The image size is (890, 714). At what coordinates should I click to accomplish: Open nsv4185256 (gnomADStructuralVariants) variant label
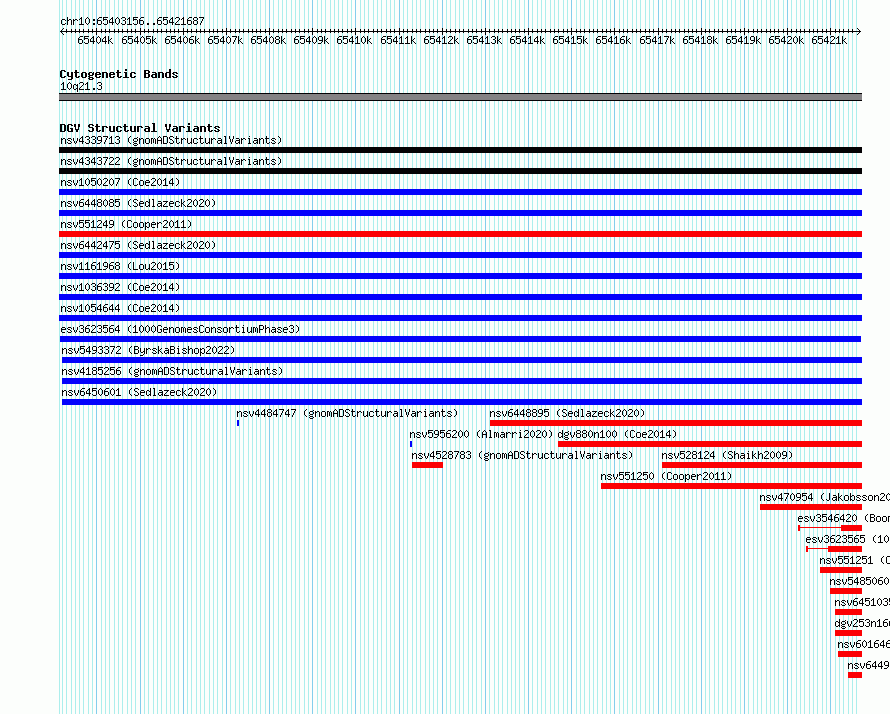click(x=172, y=371)
